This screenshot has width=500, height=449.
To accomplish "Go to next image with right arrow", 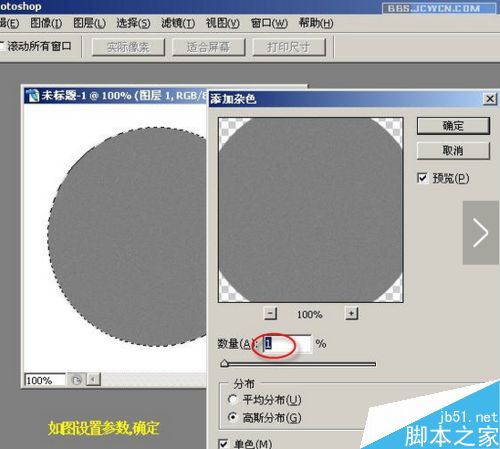I will [x=480, y=233].
